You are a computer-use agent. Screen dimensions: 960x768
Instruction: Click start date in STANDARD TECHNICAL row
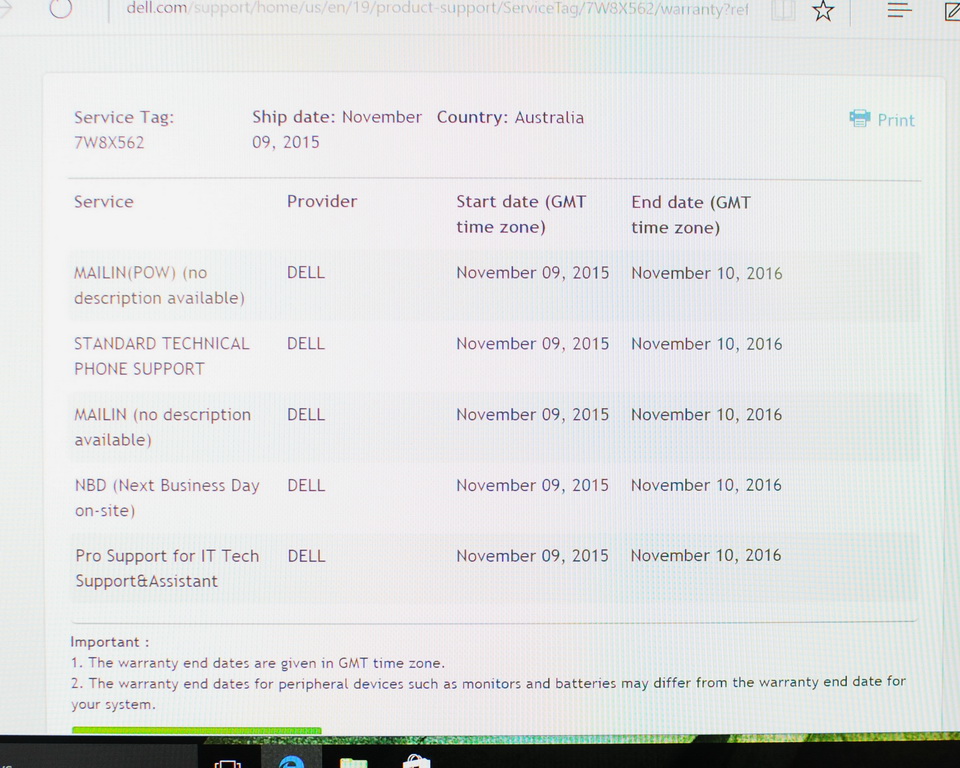(x=533, y=344)
